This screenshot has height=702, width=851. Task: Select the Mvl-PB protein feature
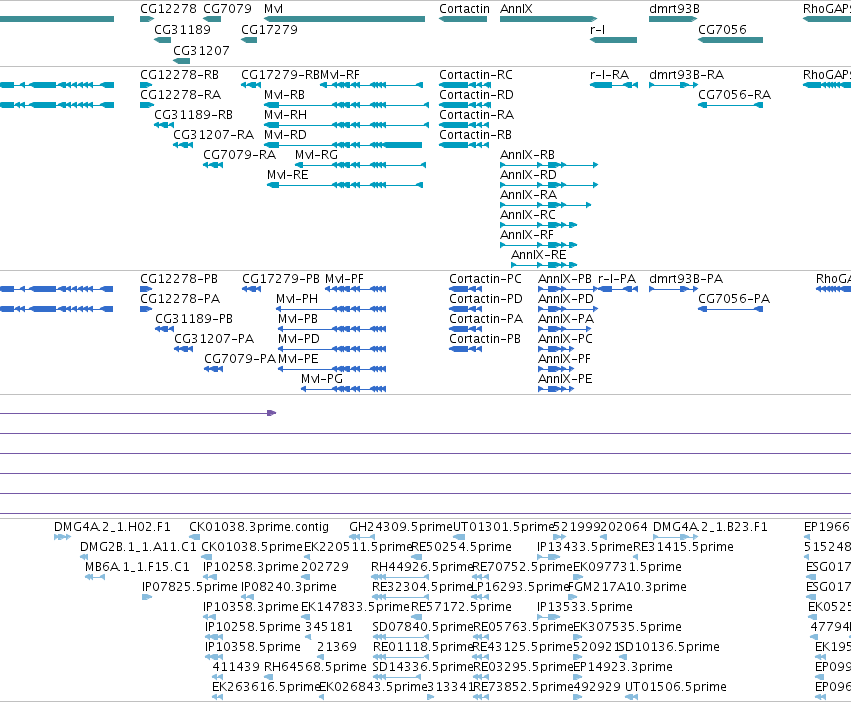(332, 328)
